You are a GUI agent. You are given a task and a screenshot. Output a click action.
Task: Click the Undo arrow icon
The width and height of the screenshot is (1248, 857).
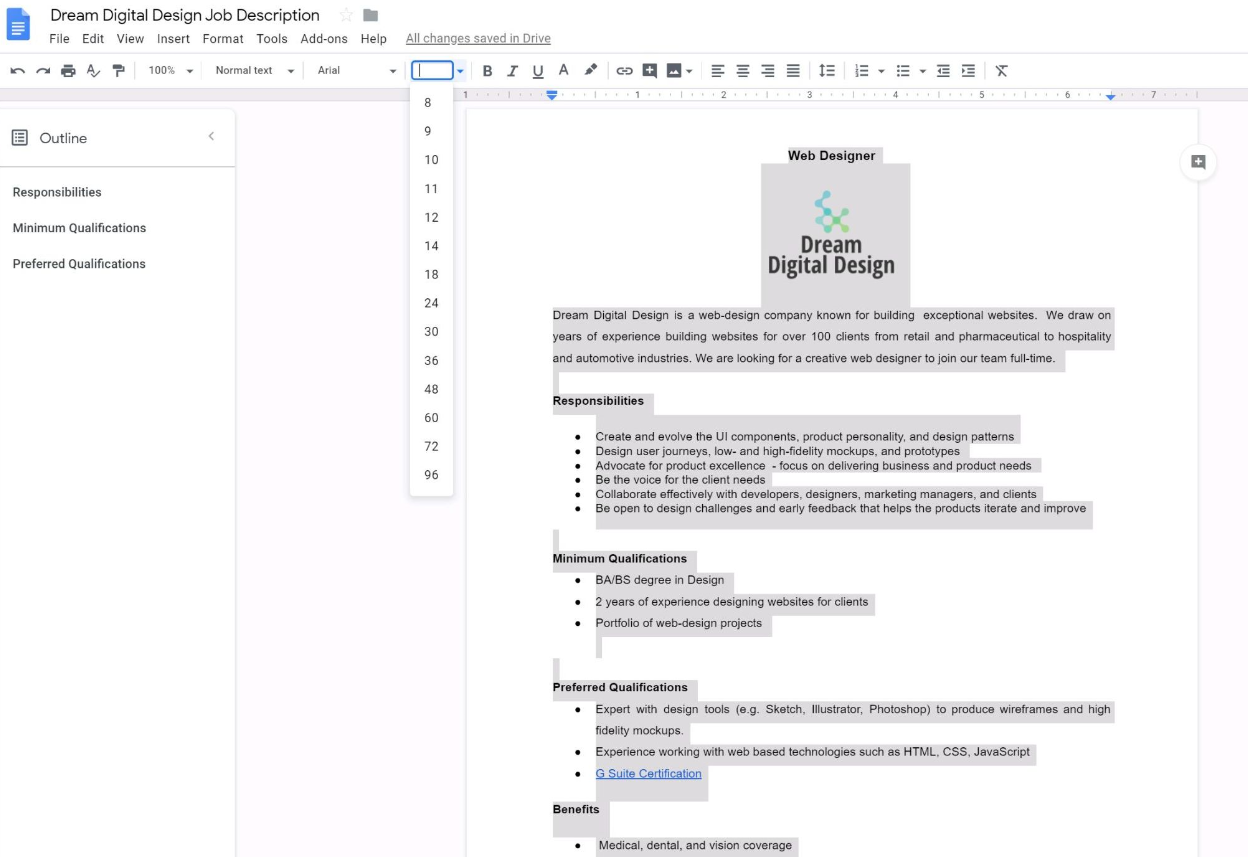[17, 71]
